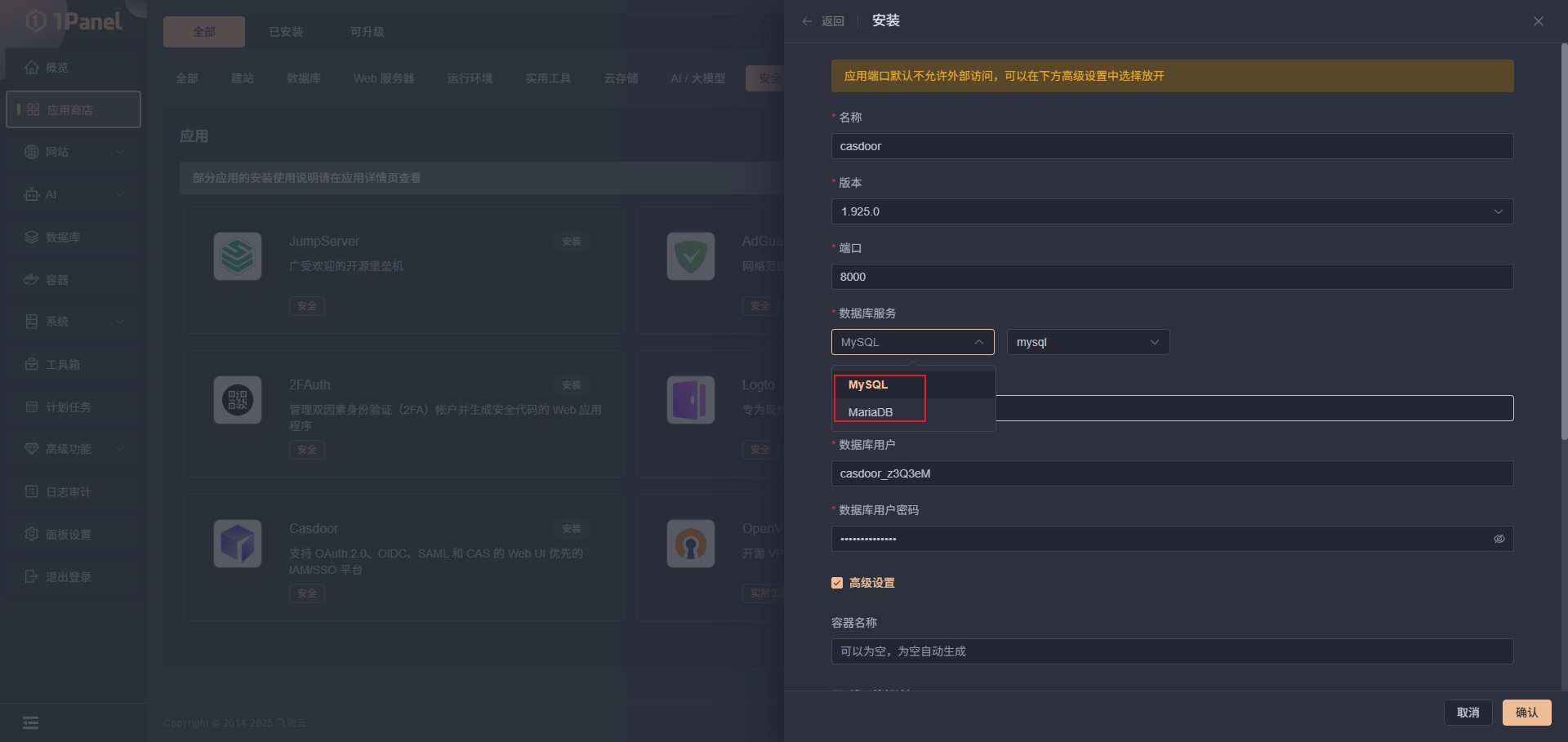Screen dimensions: 1568x742
Task: Open the 计划任务 scheduled tasks icon
Action: (32, 407)
